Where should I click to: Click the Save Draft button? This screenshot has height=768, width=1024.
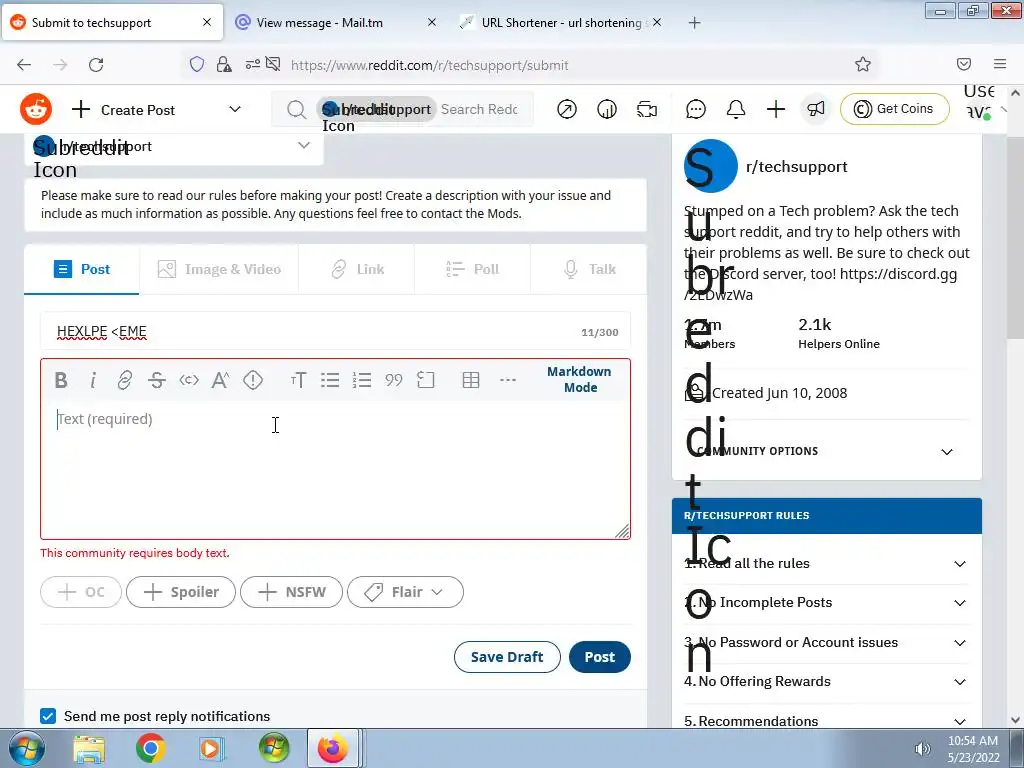click(507, 657)
